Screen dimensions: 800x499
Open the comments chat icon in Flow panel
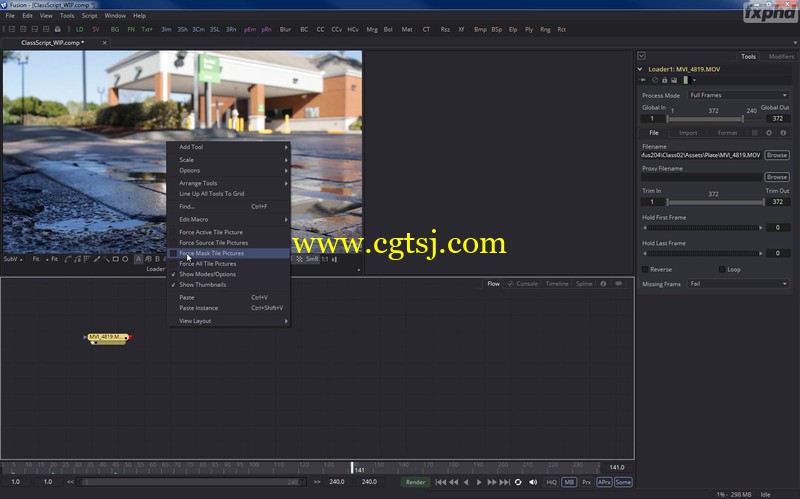[618, 284]
